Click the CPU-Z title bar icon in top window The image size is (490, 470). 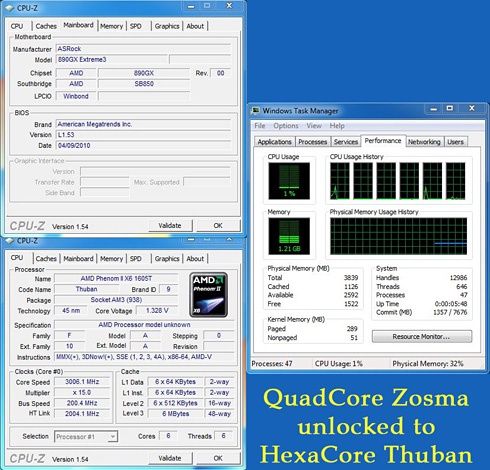(9, 8)
